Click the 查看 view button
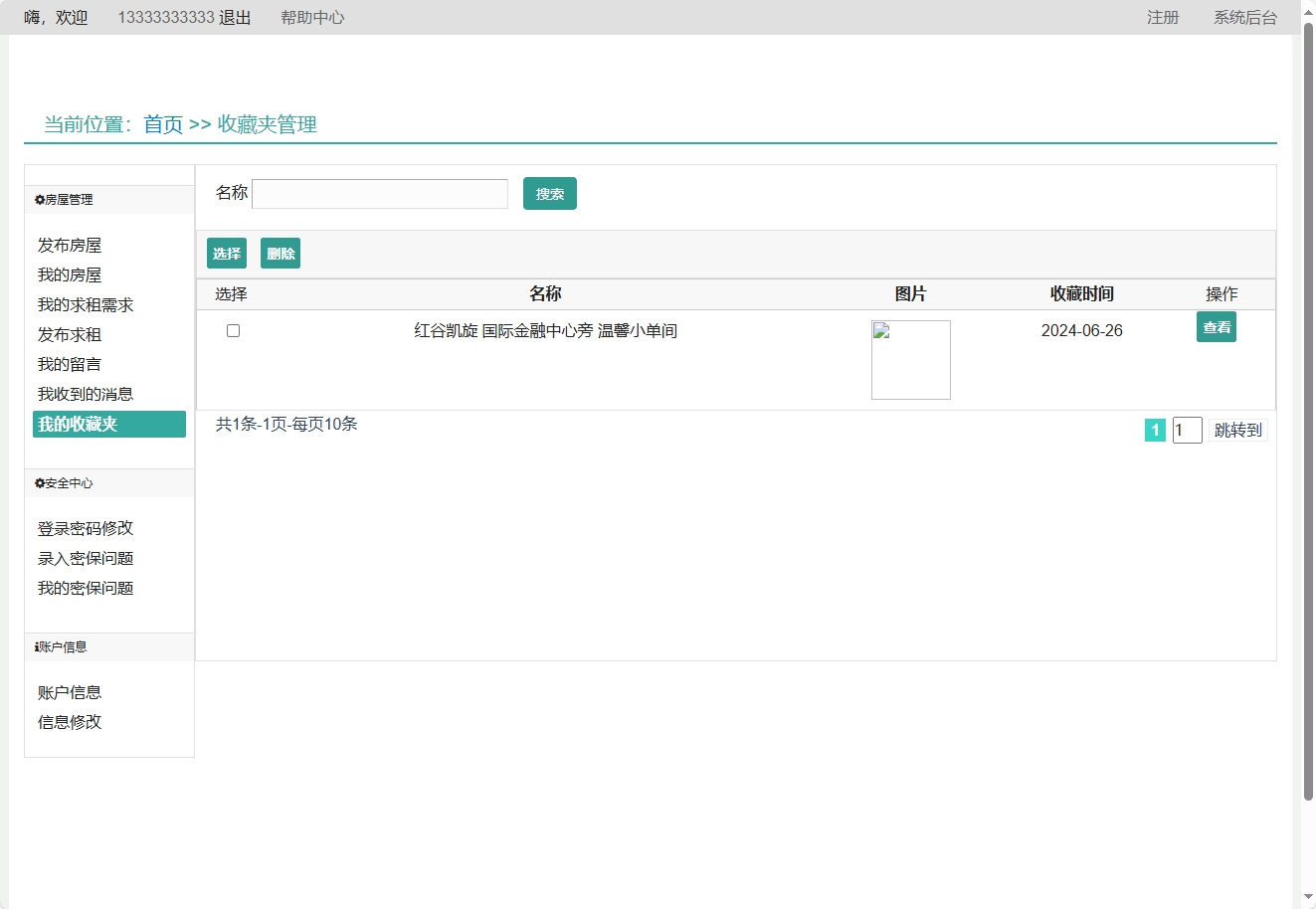Viewport: 1316px width, 909px height. [1216, 326]
